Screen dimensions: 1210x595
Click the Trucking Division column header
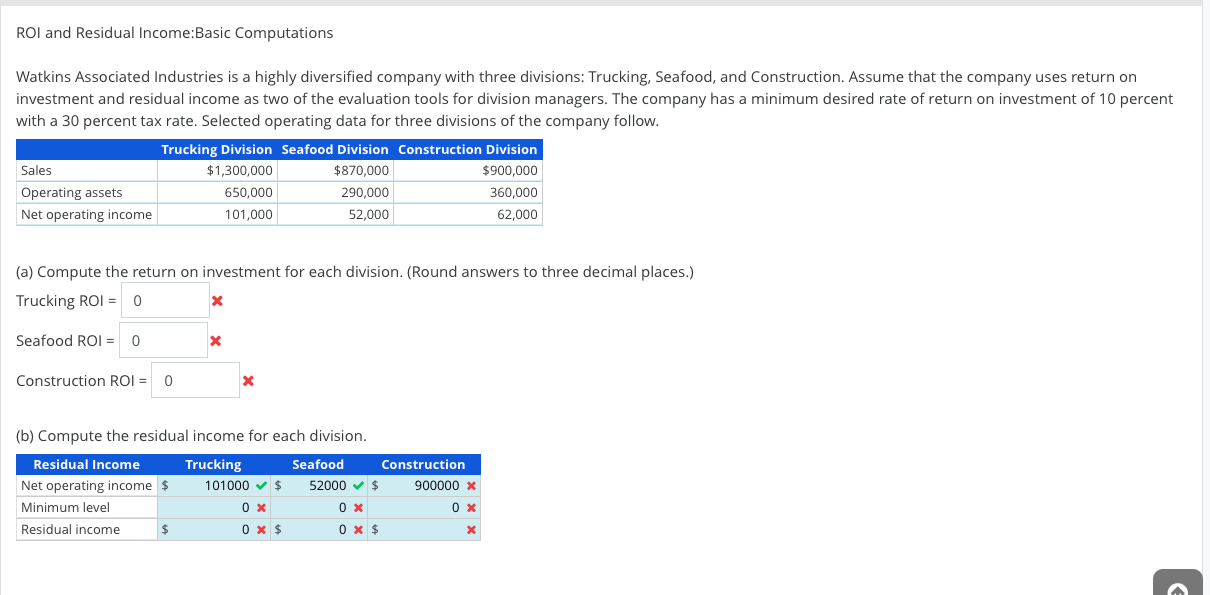[x=217, y=150]
